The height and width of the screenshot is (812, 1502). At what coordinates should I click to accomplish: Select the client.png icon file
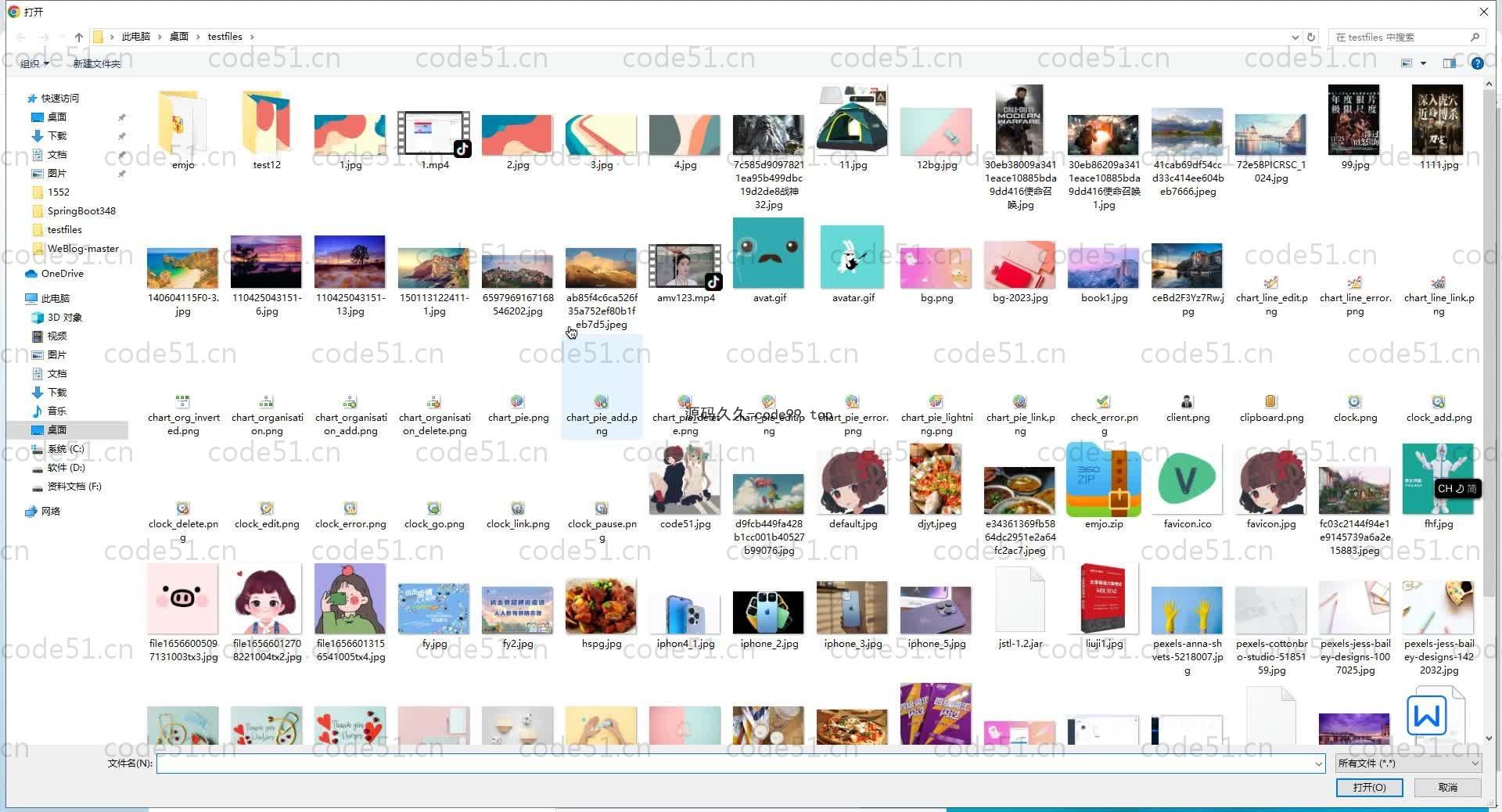coord(1188,402)
